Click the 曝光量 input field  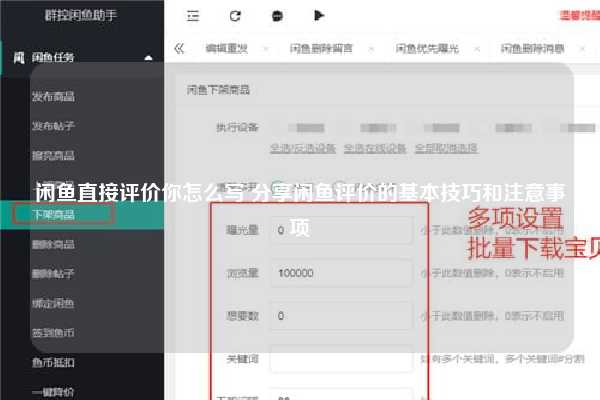pos(342,230)
